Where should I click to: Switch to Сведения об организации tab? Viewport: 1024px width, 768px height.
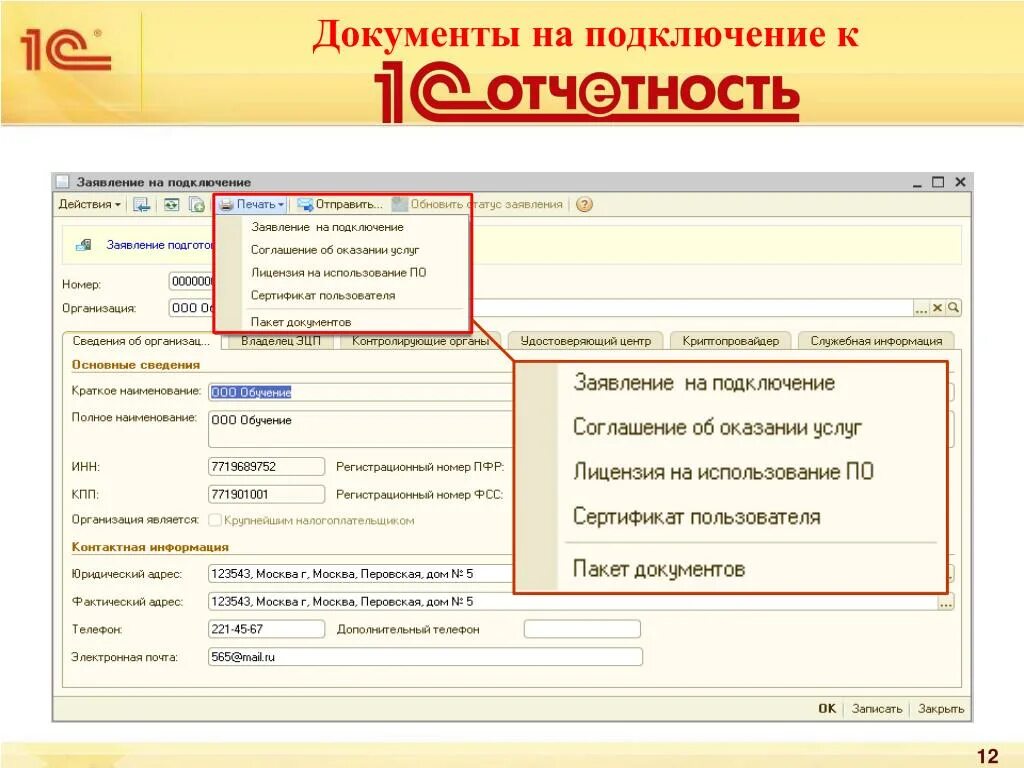141,341
